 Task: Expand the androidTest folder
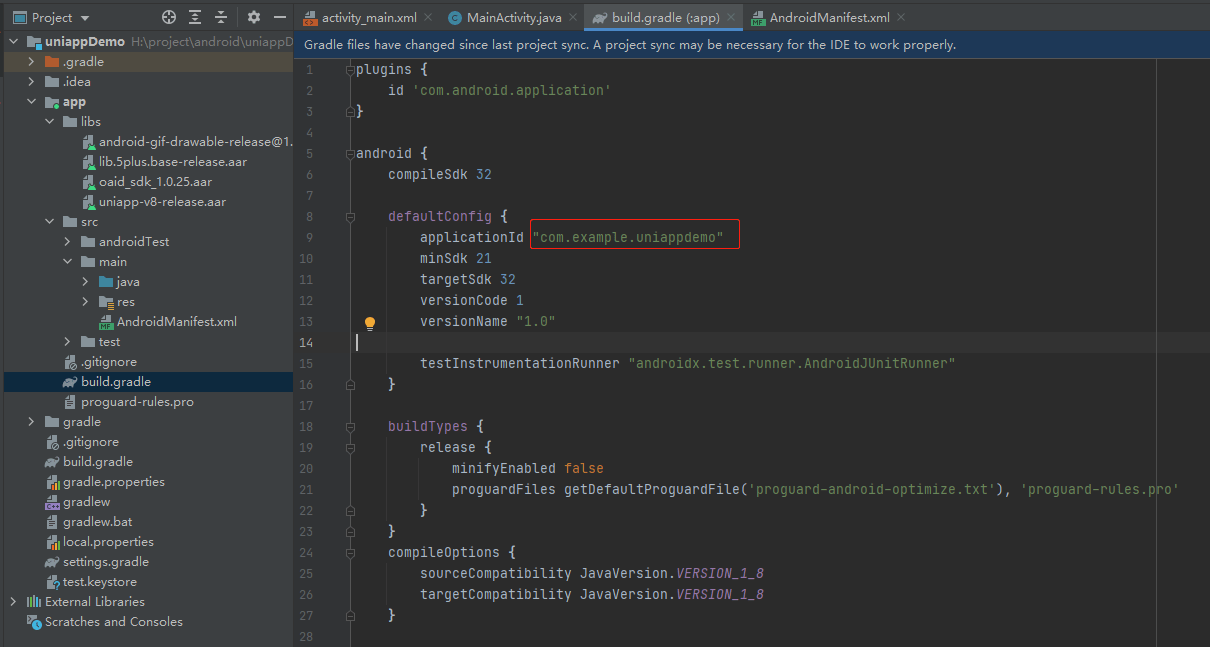coord(67,242)
